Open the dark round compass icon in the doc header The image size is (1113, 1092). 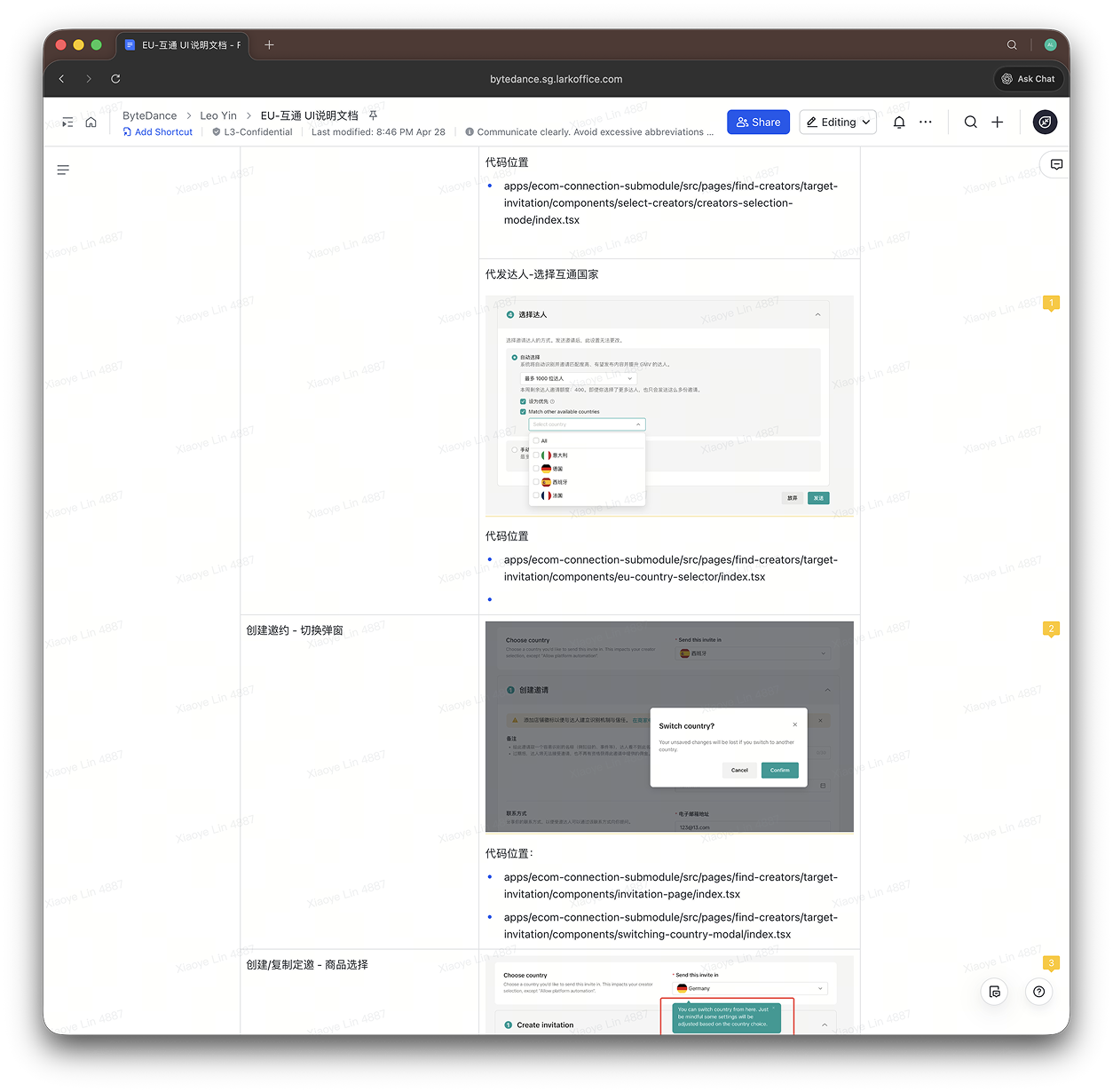click(1046, 123)
